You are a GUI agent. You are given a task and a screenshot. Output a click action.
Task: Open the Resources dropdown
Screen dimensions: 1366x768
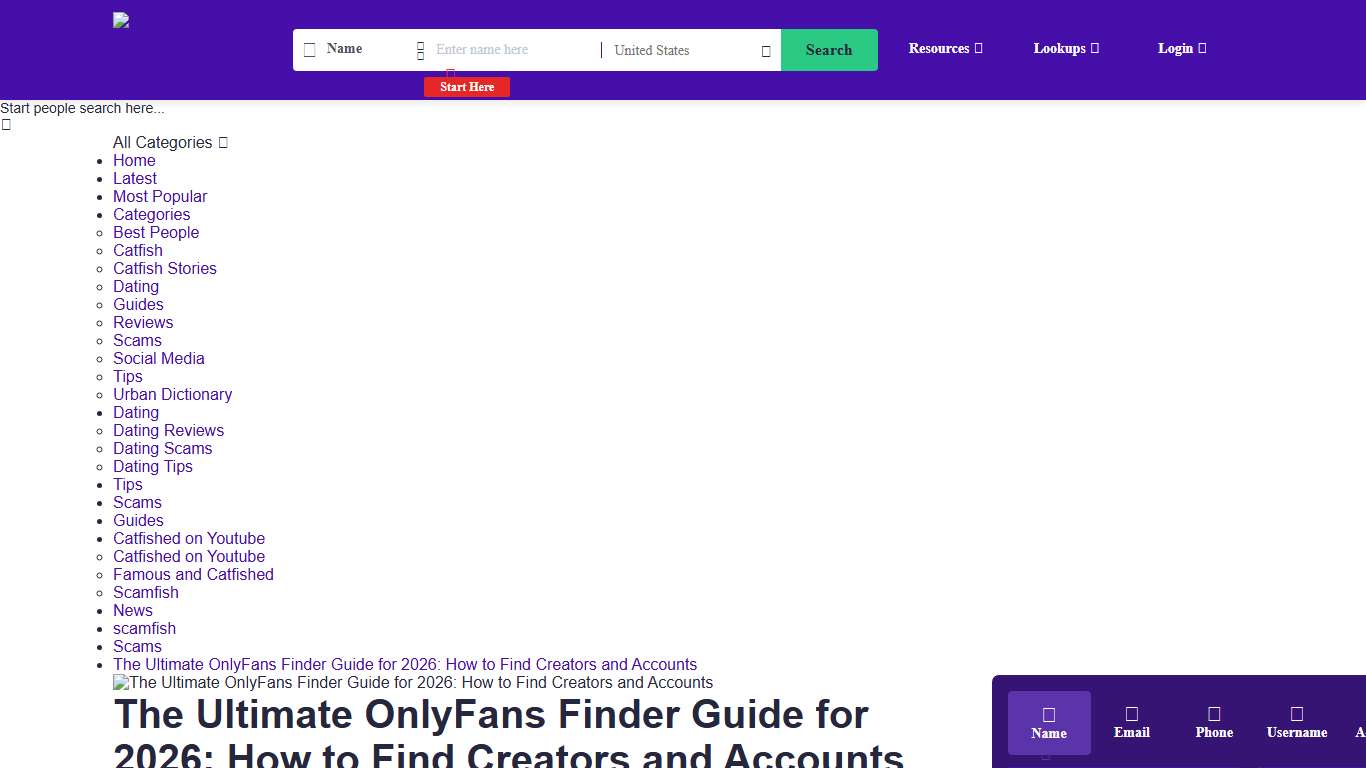point(945,48)
